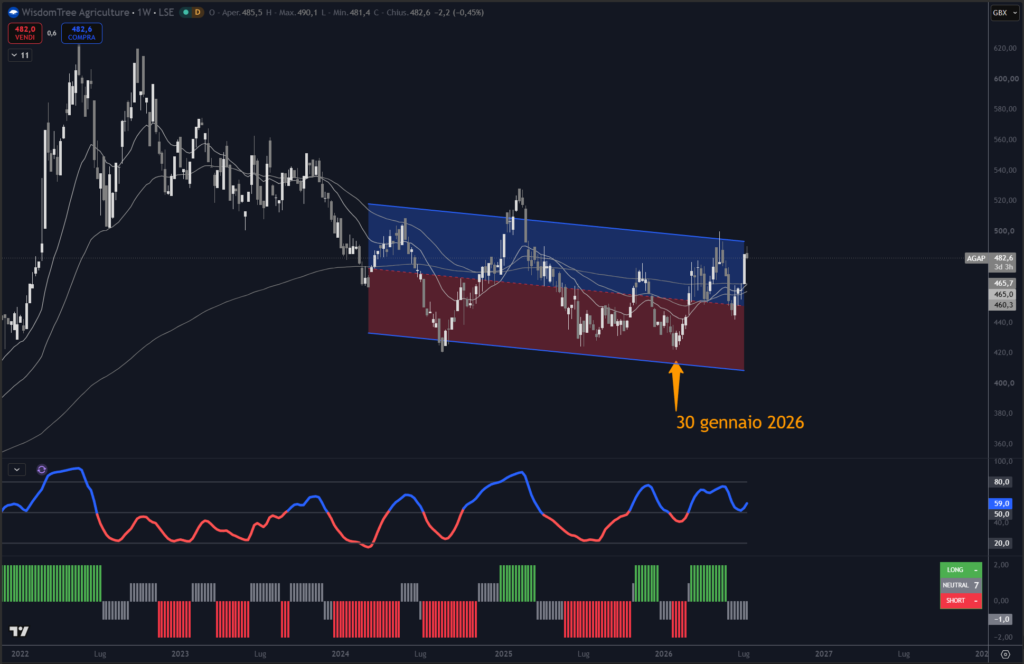Click the 482,6 last price label
Viewport: 1024px width, 664px height.
(1003, 258)
